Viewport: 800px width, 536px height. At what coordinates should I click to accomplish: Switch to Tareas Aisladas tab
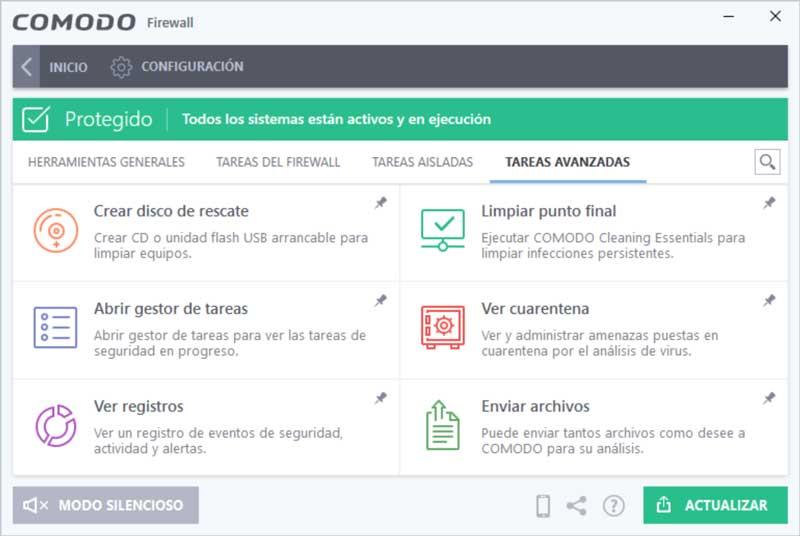click(422, 162)
